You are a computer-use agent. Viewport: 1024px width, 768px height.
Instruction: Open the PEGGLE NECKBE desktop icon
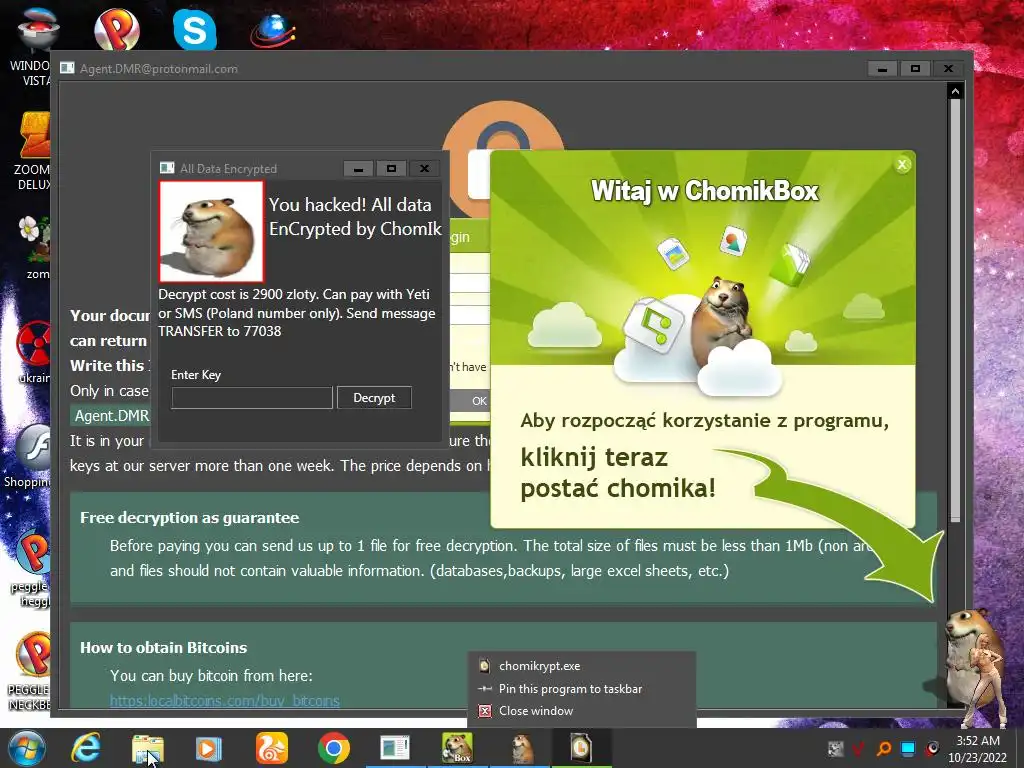[29, 671]
